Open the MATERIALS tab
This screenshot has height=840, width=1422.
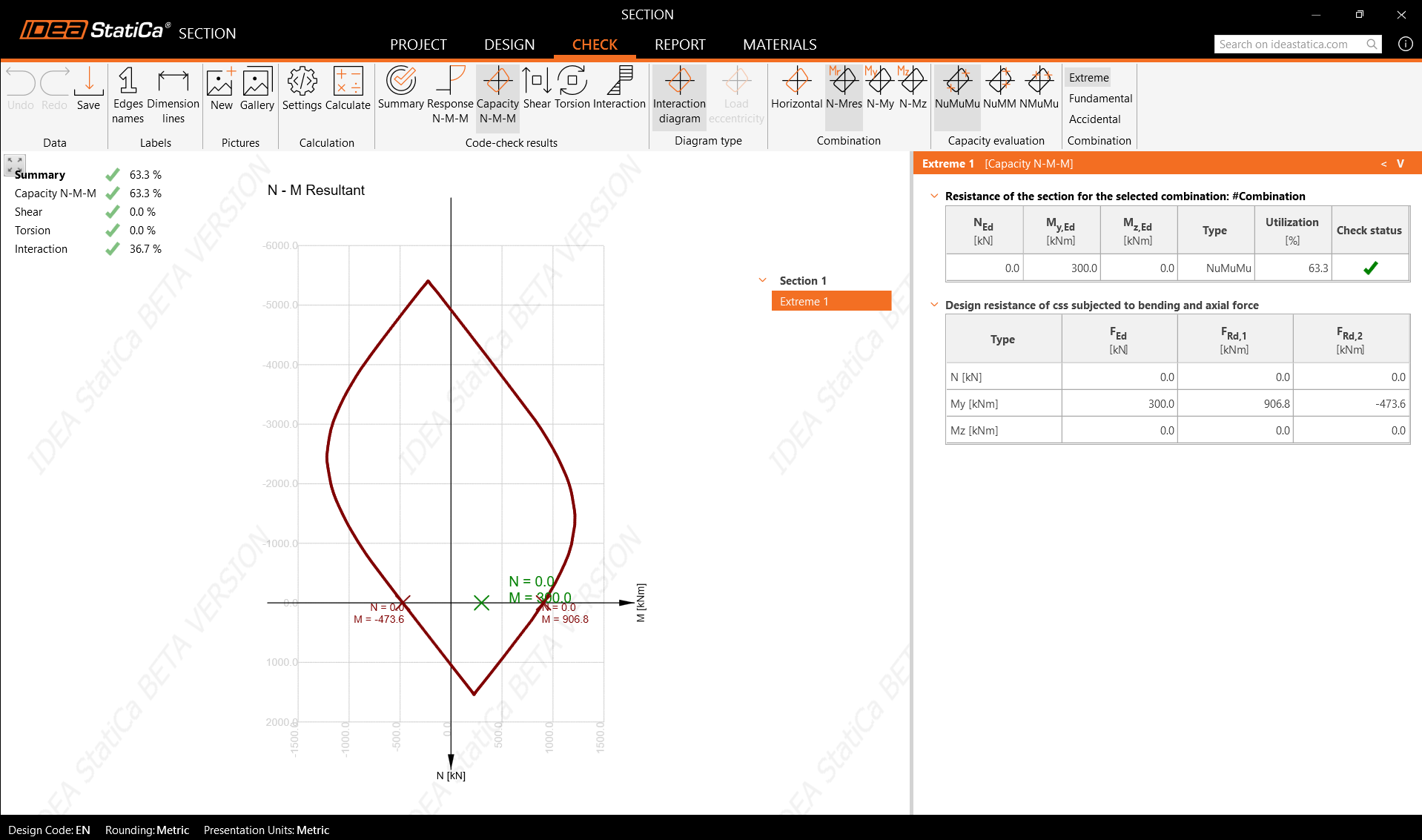pos(780,44)
